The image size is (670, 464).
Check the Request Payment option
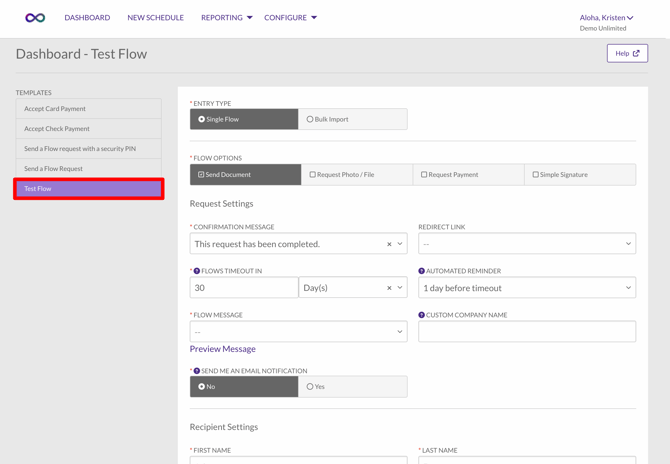pos(468,175)
